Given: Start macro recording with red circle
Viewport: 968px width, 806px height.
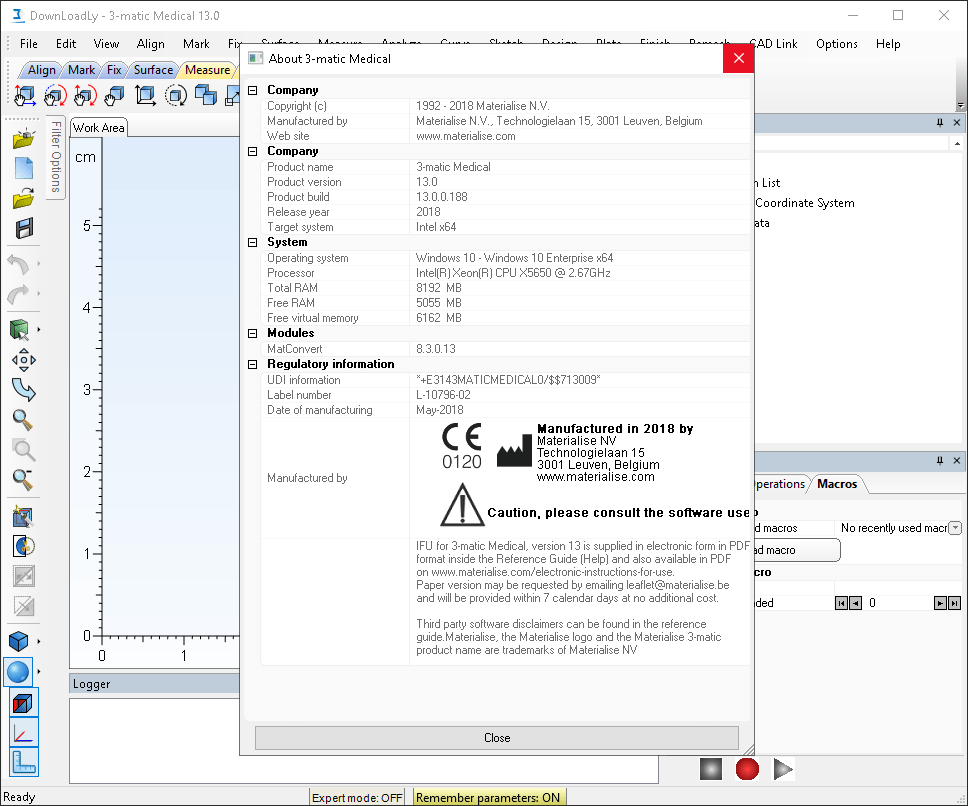Looking at the screenshot, I should [x=747, y=769].
